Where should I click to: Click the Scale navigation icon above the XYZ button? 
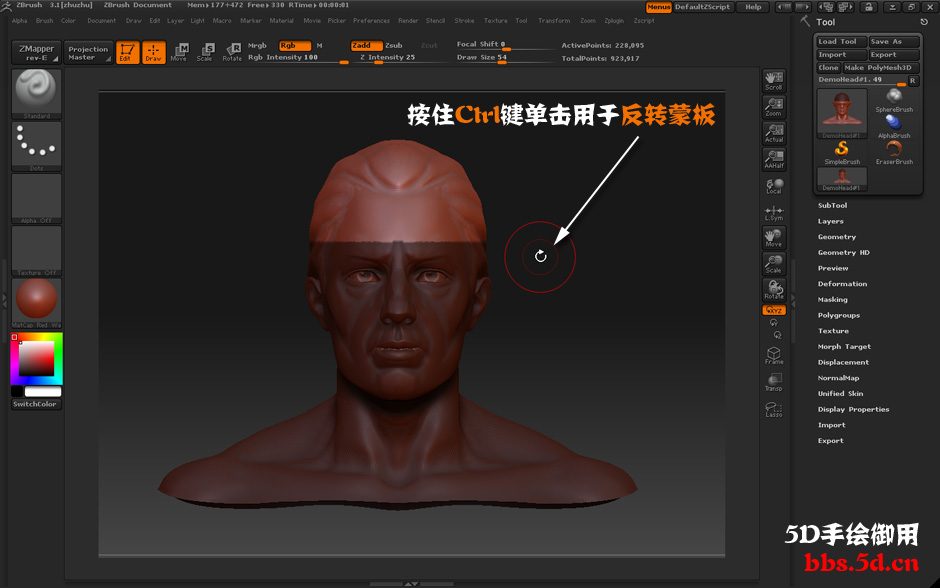coord(774,264)
